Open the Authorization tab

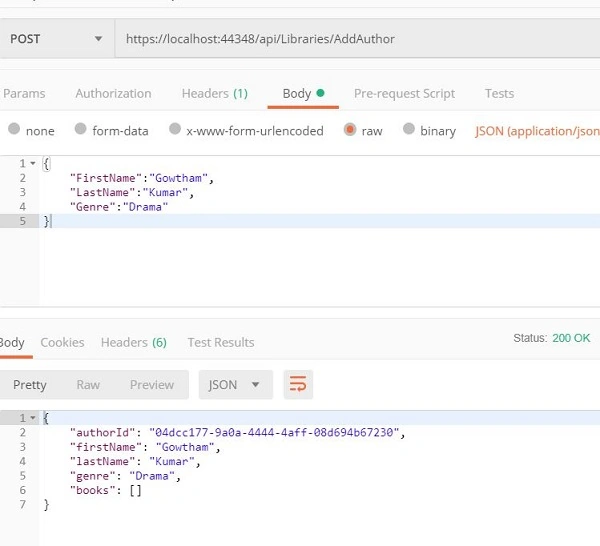pos(113,93)
